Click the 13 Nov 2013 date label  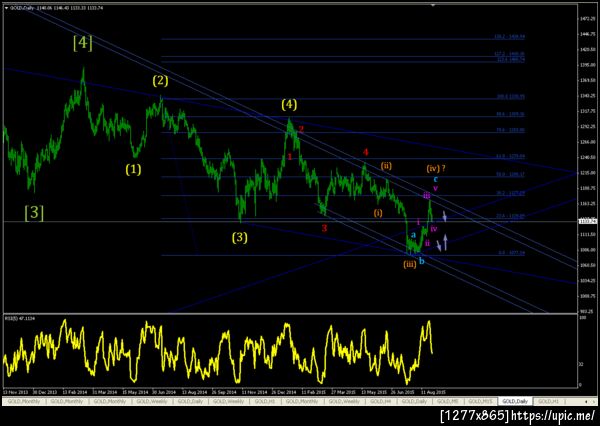(15, 392)
